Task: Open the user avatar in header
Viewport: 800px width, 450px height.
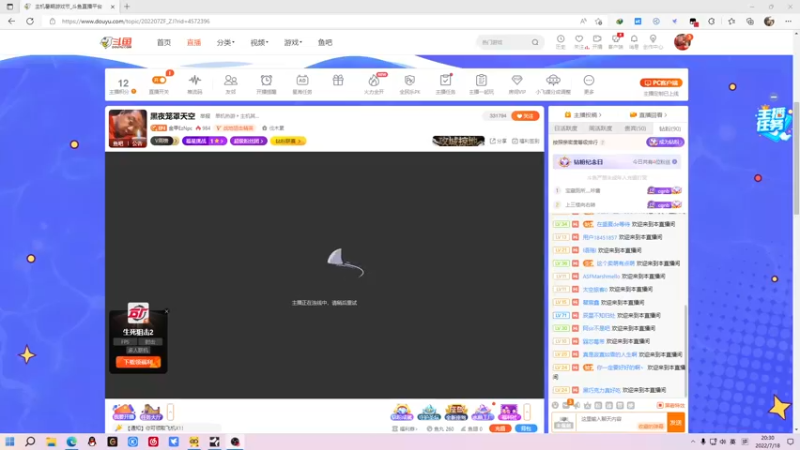Action: [x=682, y=42]
